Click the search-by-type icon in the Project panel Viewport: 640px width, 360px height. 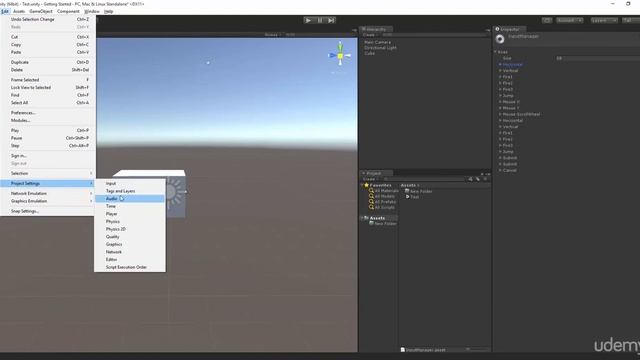[470, 179]
